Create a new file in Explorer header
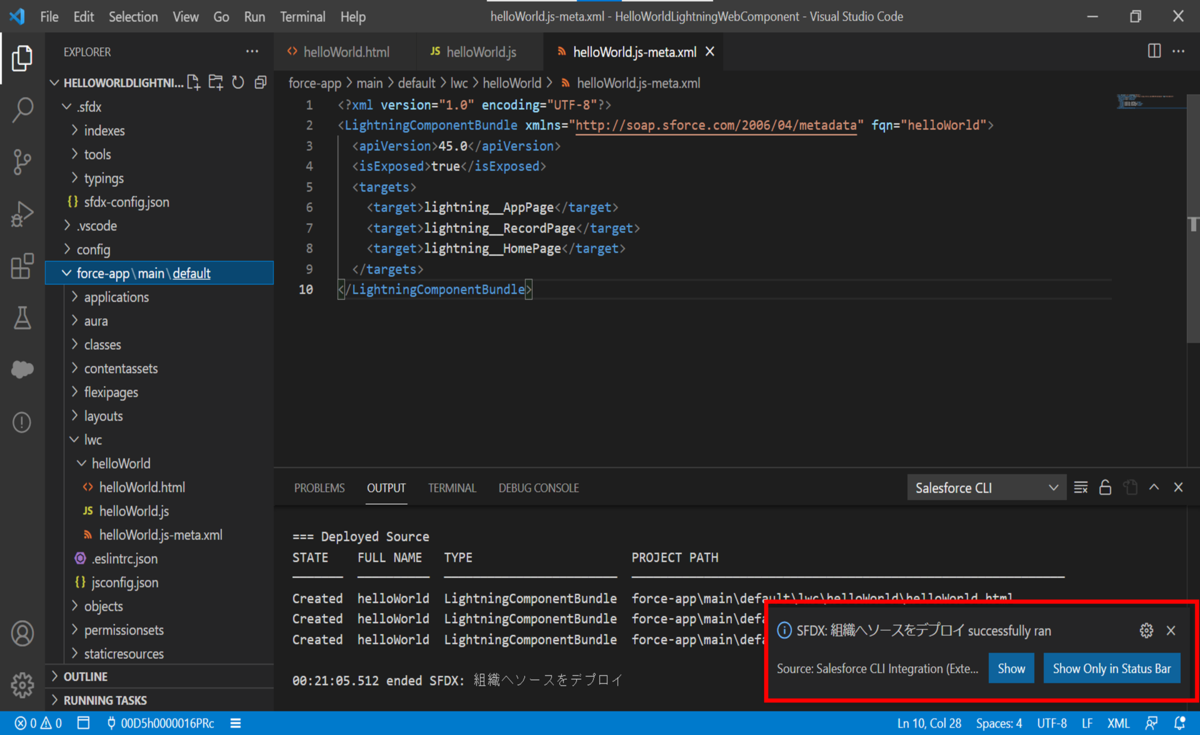 tap(194, 83)
